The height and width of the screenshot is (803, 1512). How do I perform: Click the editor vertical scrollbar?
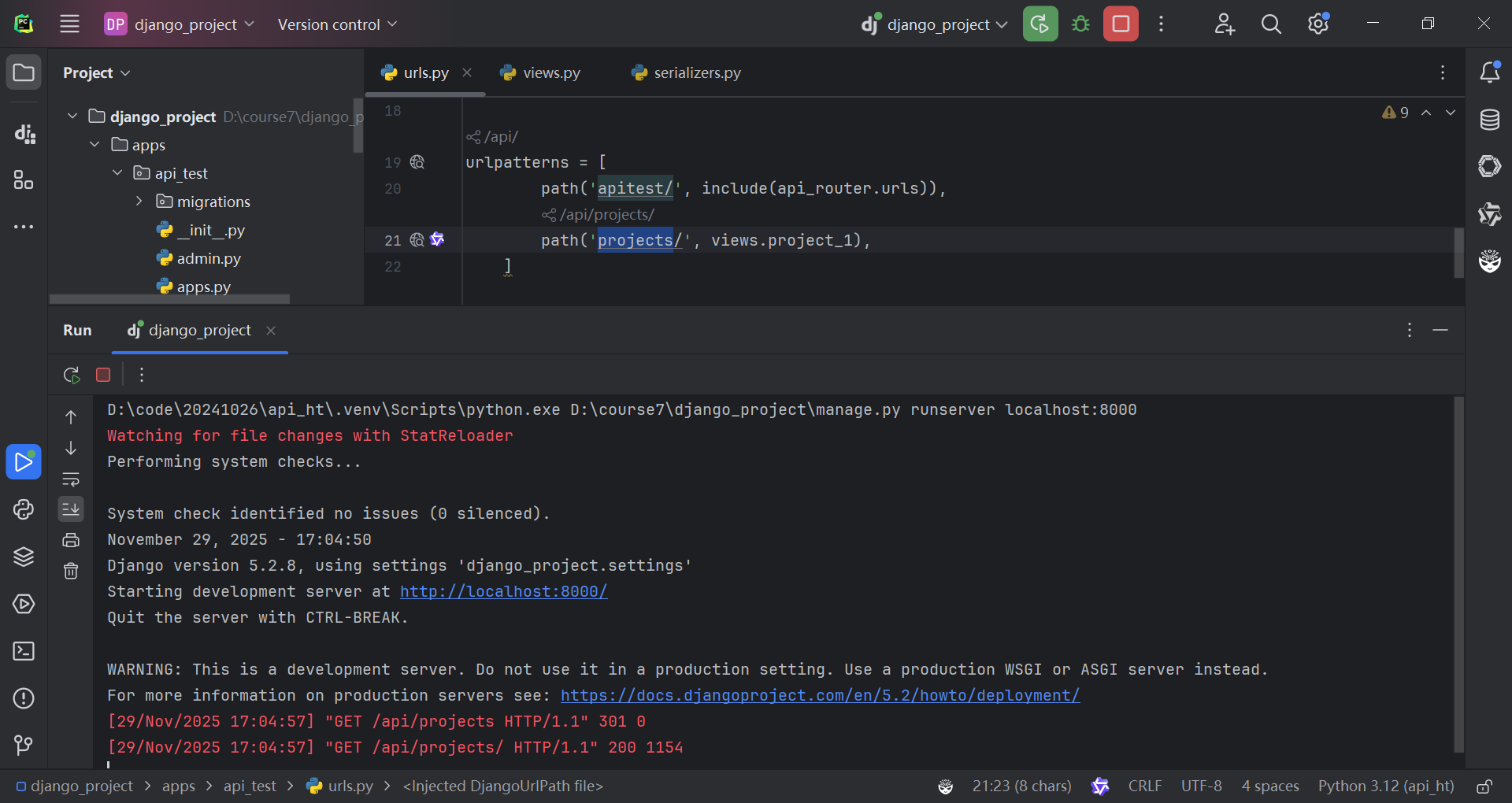[x=1458, y=253]
